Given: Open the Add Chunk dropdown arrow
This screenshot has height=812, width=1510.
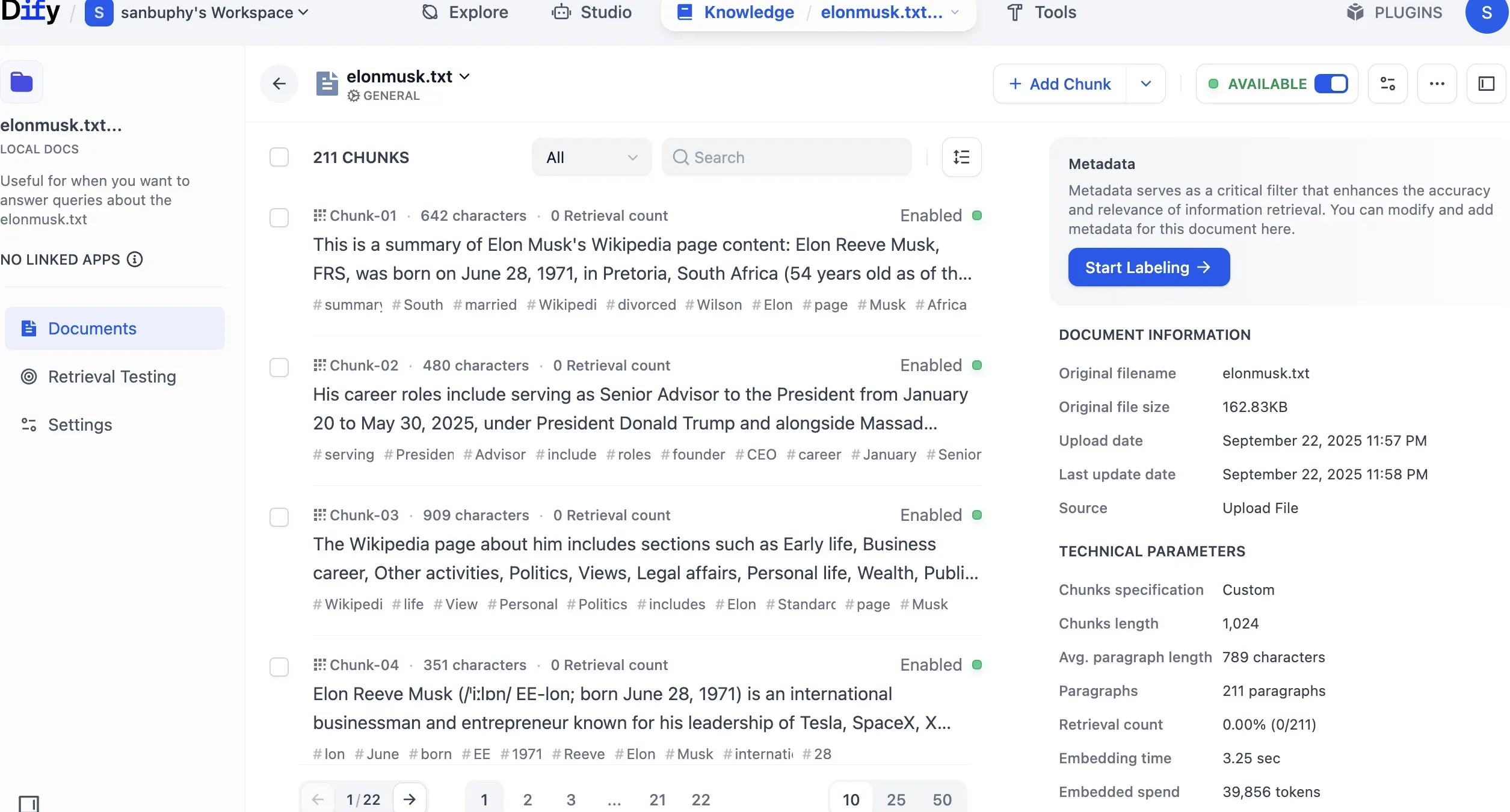Looking at the screenshot, I should (1146, 84).
